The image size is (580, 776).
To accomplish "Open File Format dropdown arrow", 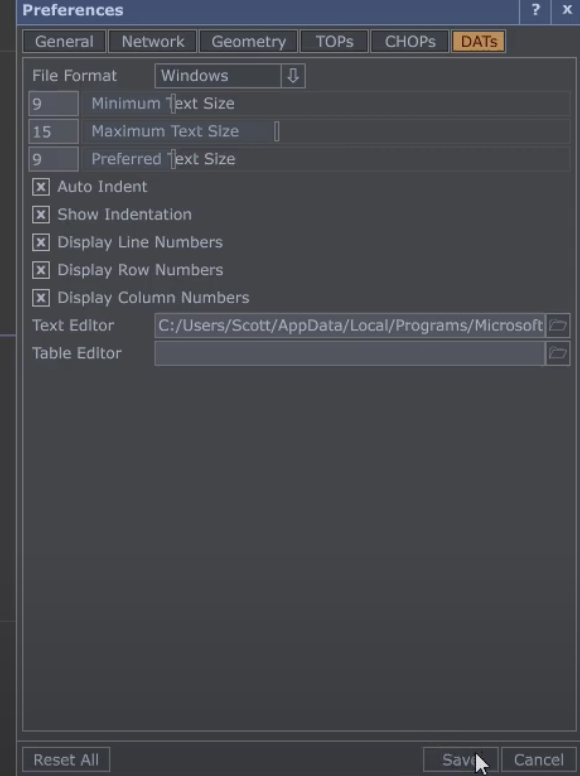I will pos(293,76).
